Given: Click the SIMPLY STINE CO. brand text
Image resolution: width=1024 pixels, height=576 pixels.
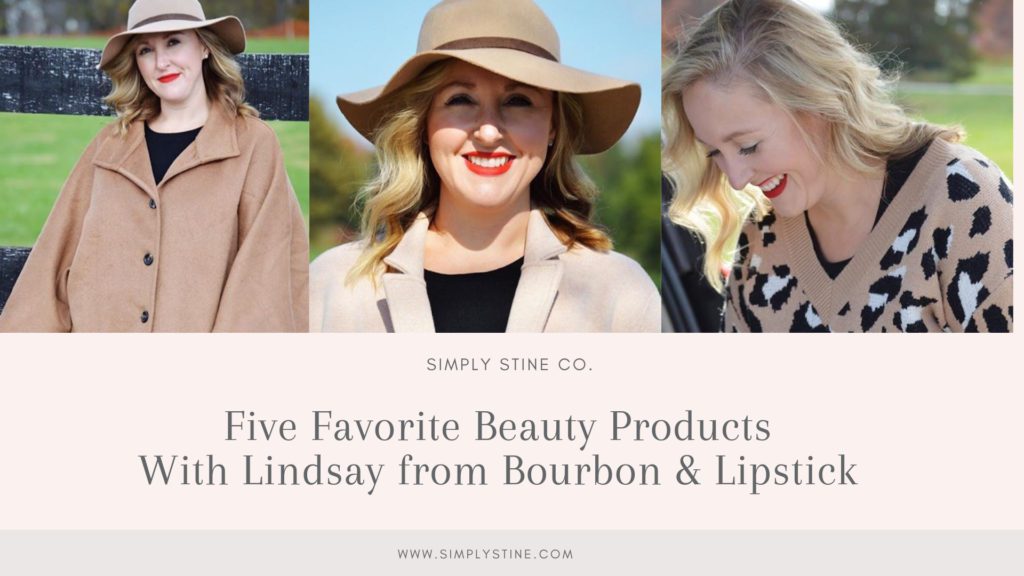Looking at the screenshot, I should (509, 364).
